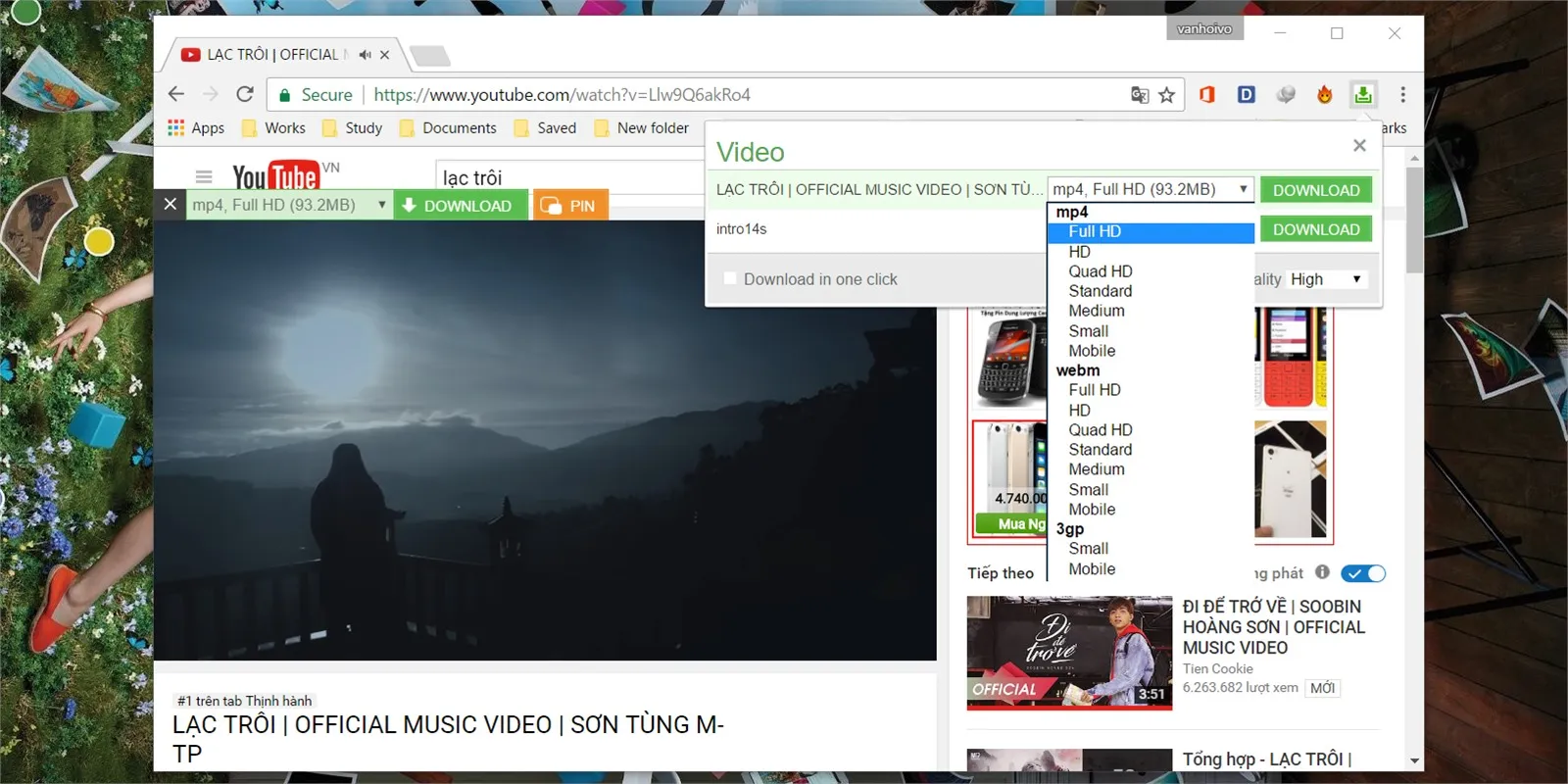
Task: Open the Documents bookmark folder
Action: point(449,127)
